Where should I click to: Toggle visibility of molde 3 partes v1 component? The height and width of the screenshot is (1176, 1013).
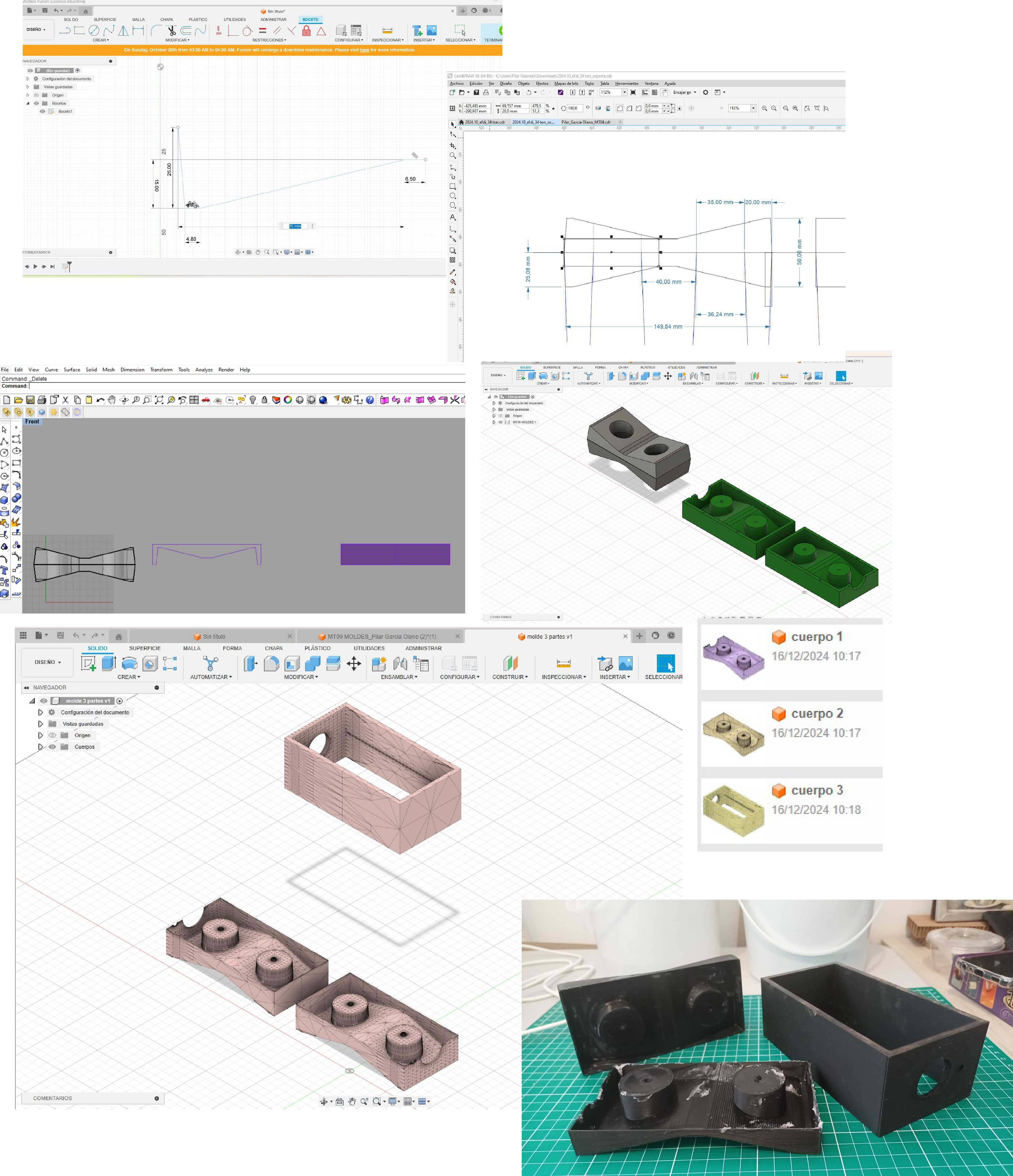click(x=43, y=701)
